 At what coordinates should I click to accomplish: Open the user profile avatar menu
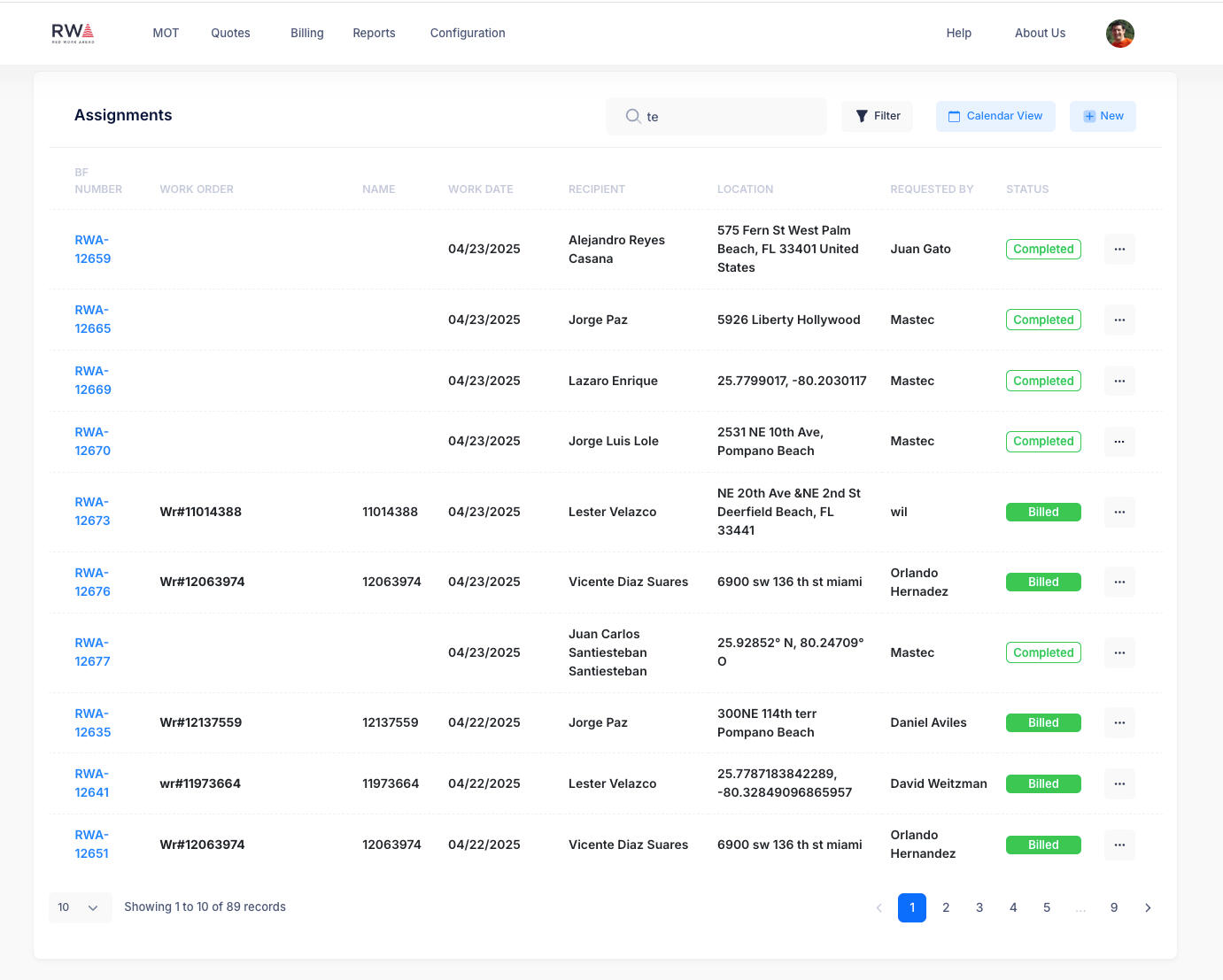(1119, 34)
